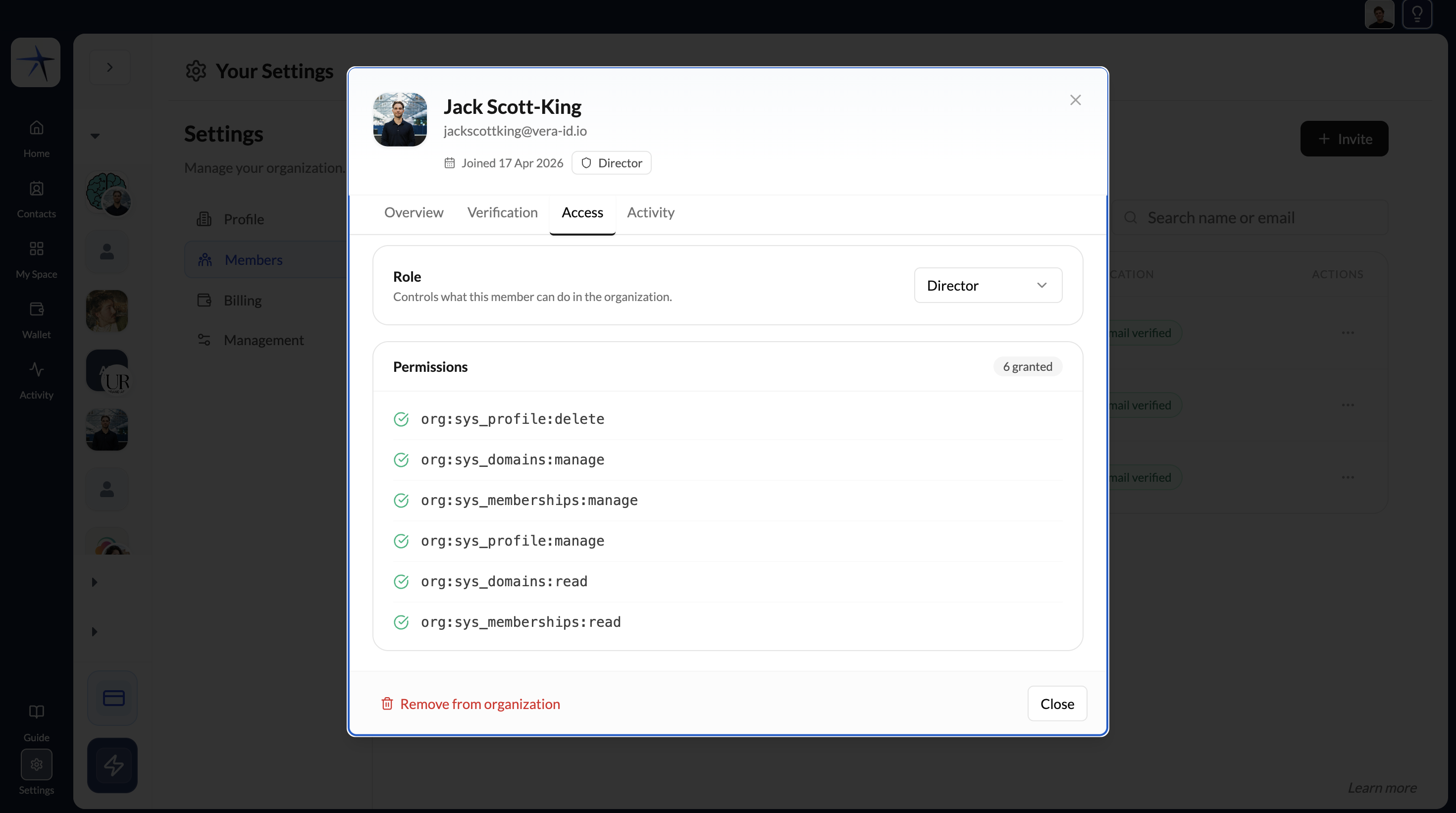Click the trash icon for removal
Viewport: 1456px width, 813px height.
(387, 704)
